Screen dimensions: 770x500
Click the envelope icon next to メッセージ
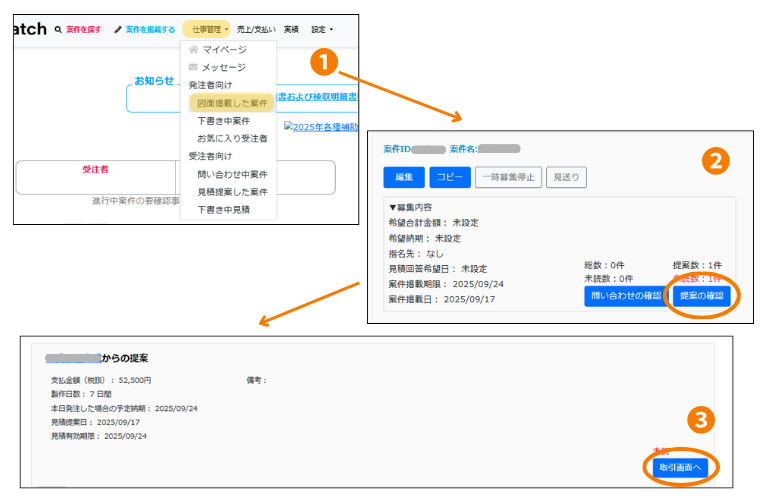[x=194, y=67]
